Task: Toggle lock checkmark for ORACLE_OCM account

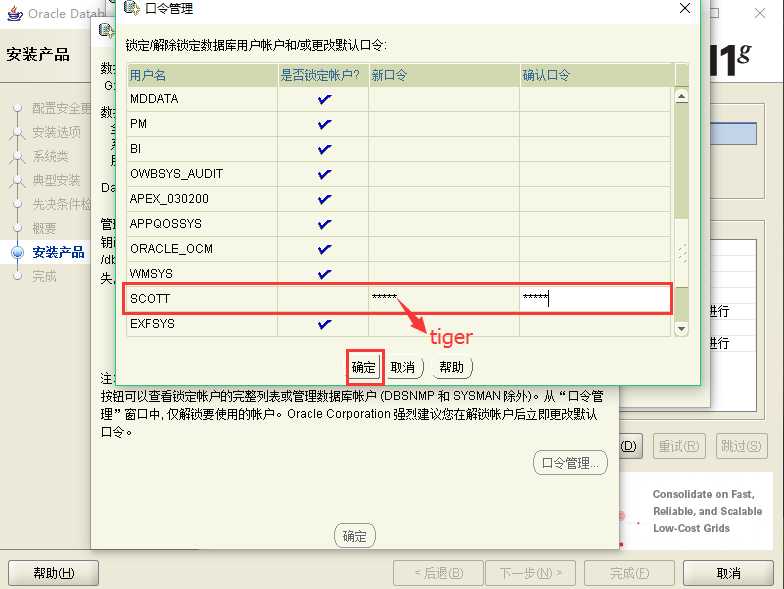Action: [324, 249]
